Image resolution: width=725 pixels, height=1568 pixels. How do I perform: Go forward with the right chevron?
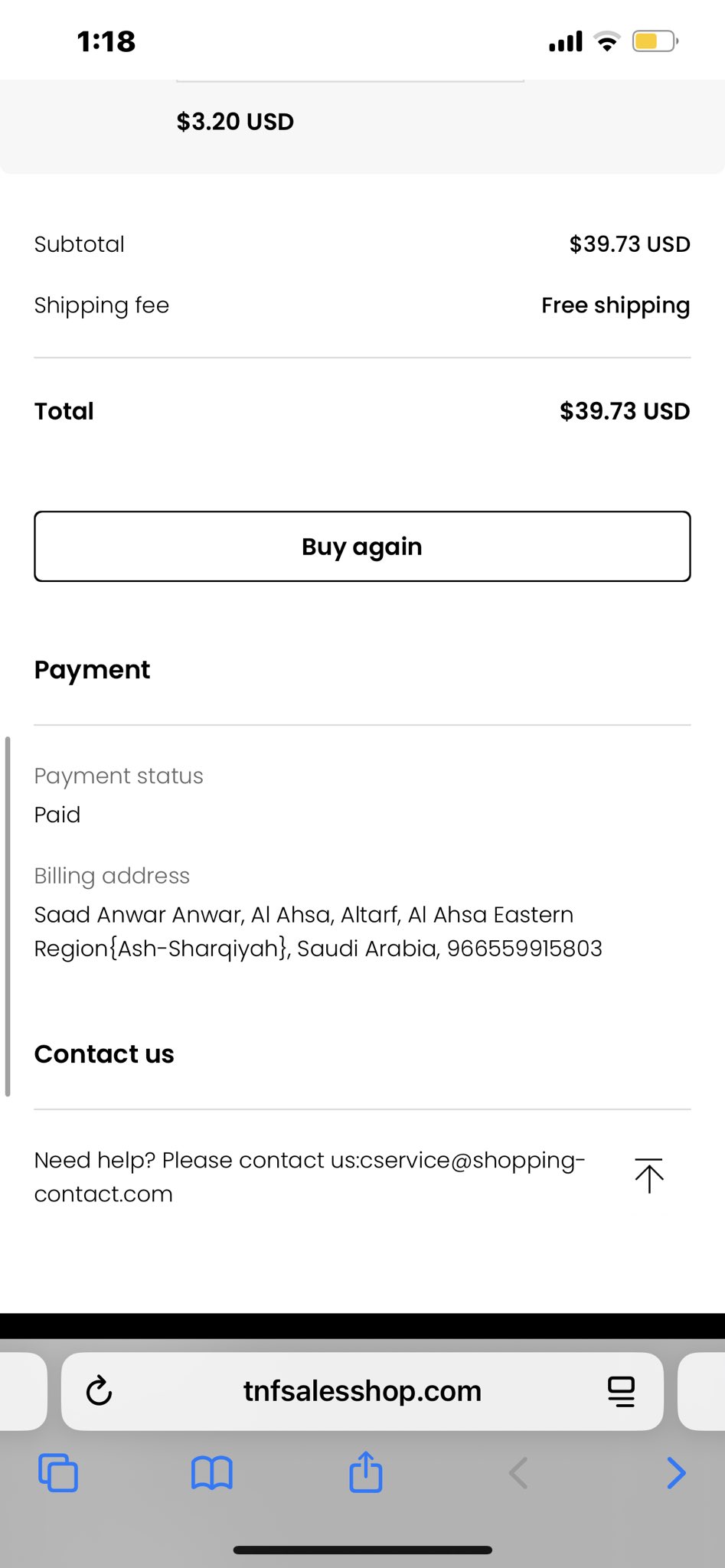click(x=675, y=1472)
